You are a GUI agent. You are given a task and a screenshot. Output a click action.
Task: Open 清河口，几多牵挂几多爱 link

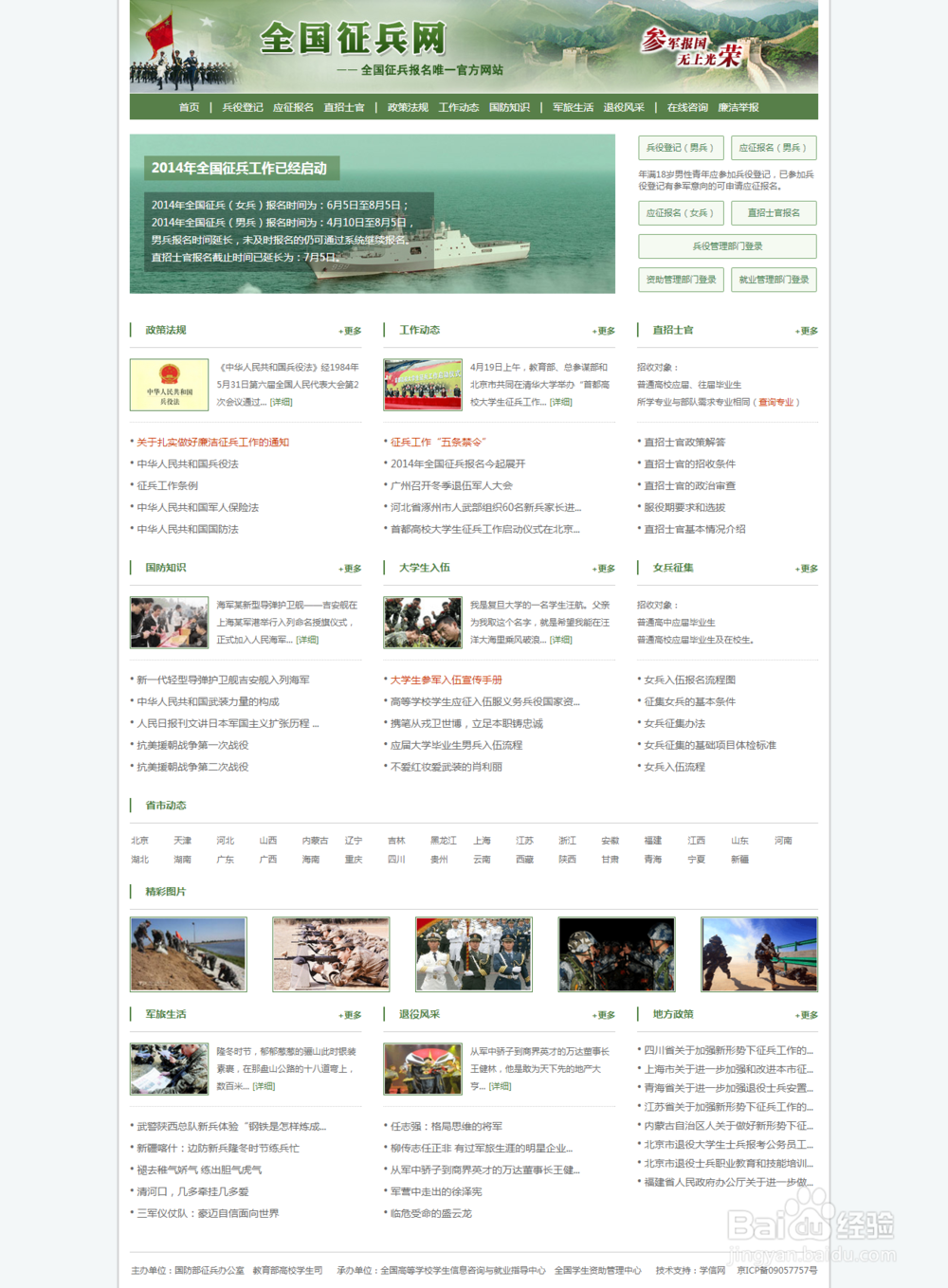tap(192, 1192)
